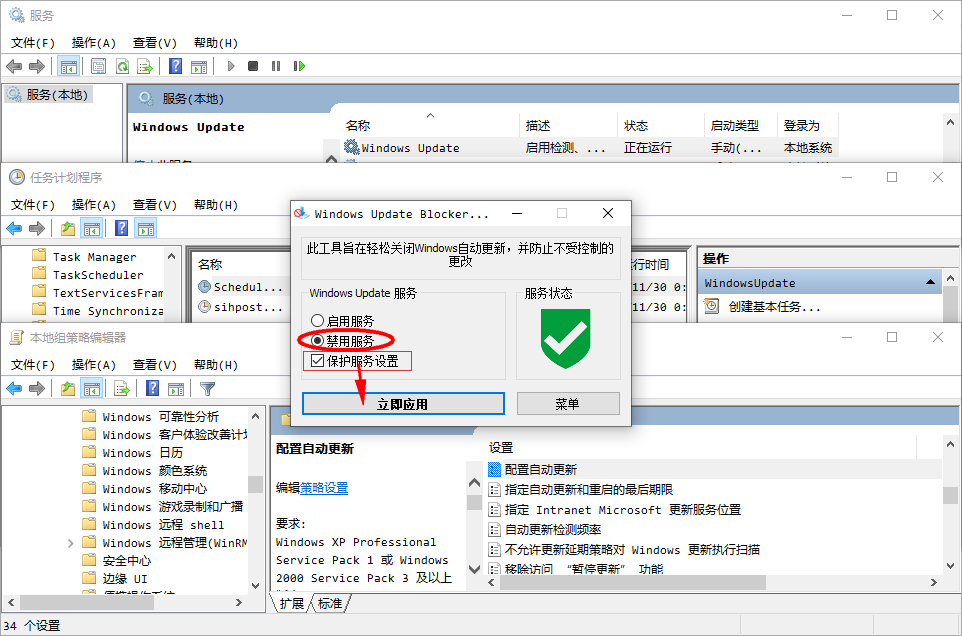Viewport: 962px width, 636px height.
Task: Click Services toolbar help question mark icon
Action: click(175, 66)
